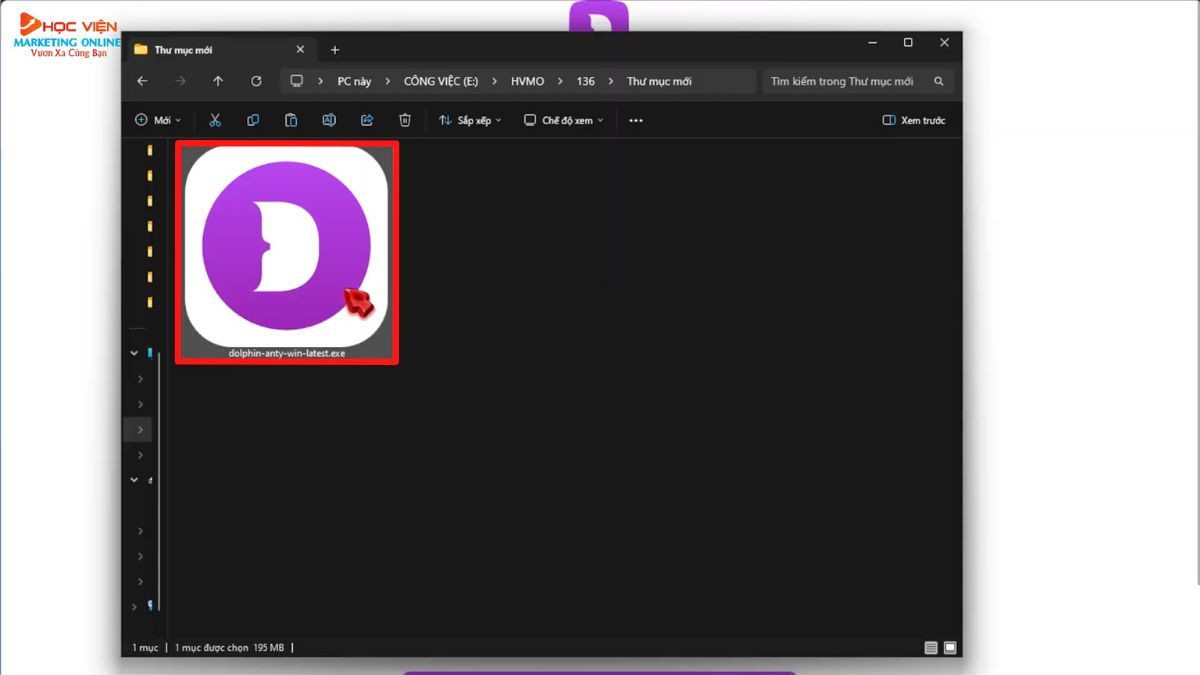
Task: Minimize the File Explorer window
Action: [872, 43]
